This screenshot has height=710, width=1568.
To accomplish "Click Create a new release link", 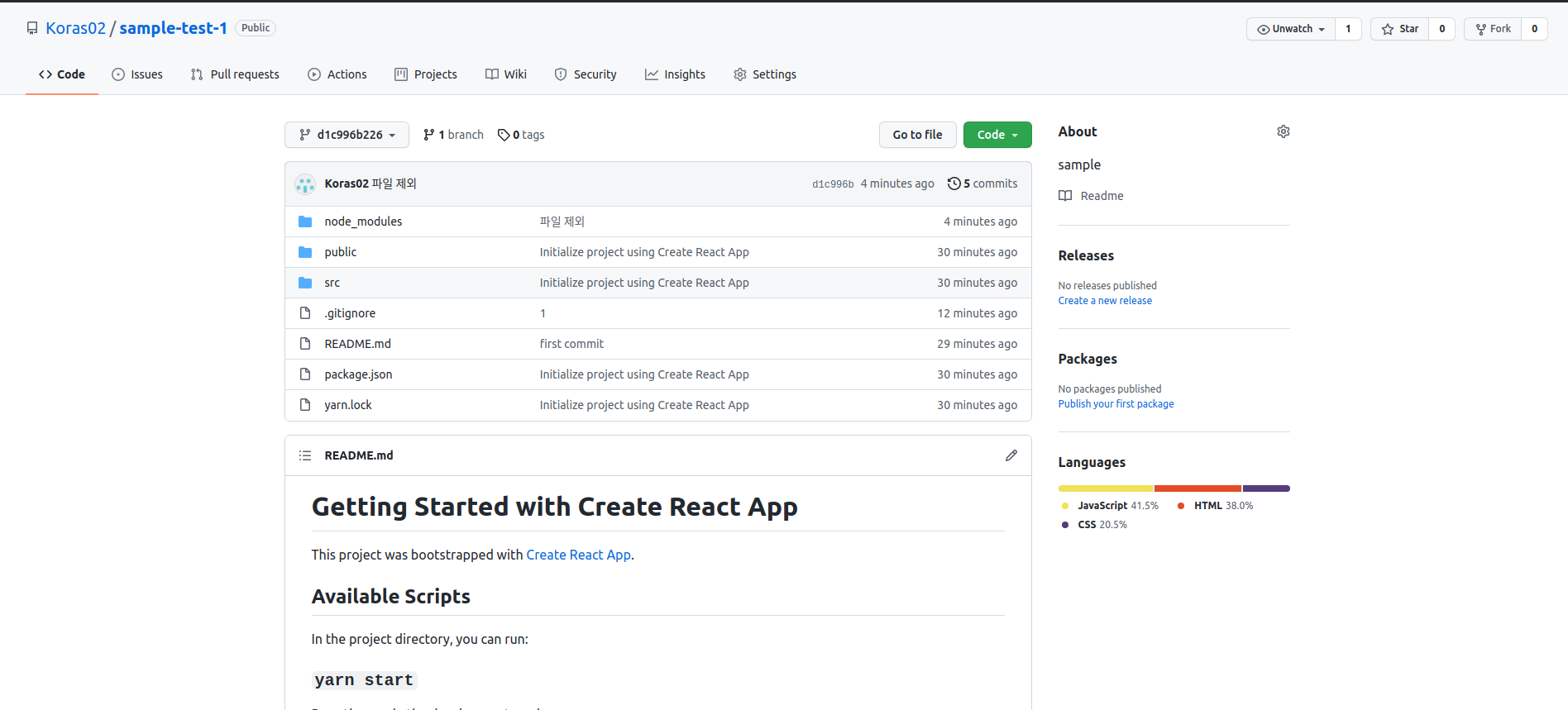I will [1105, 301].
